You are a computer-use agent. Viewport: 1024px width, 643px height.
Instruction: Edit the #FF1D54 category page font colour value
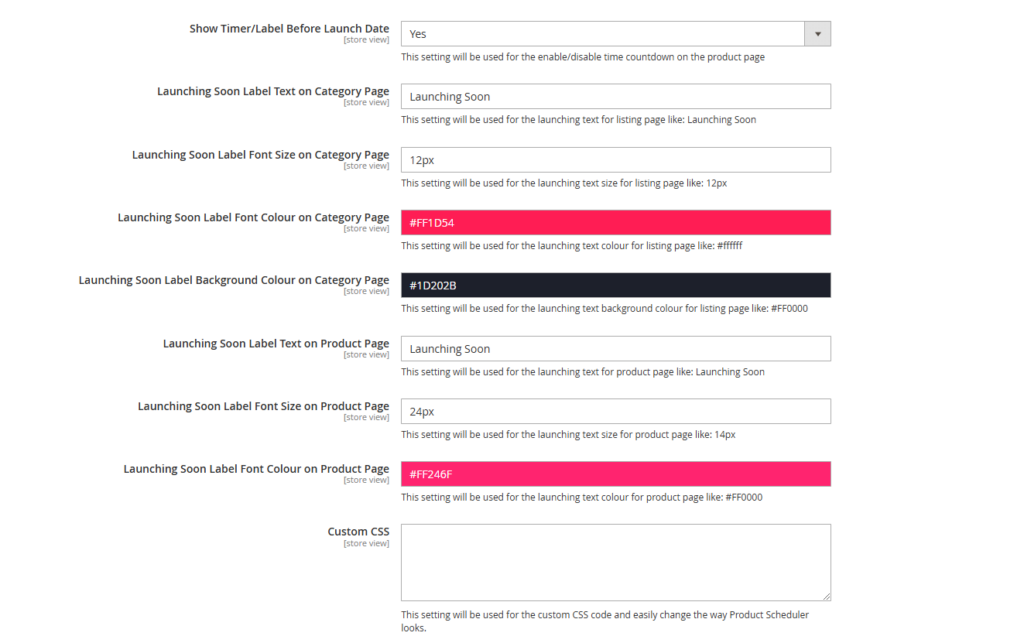click(x=615, y=222)
